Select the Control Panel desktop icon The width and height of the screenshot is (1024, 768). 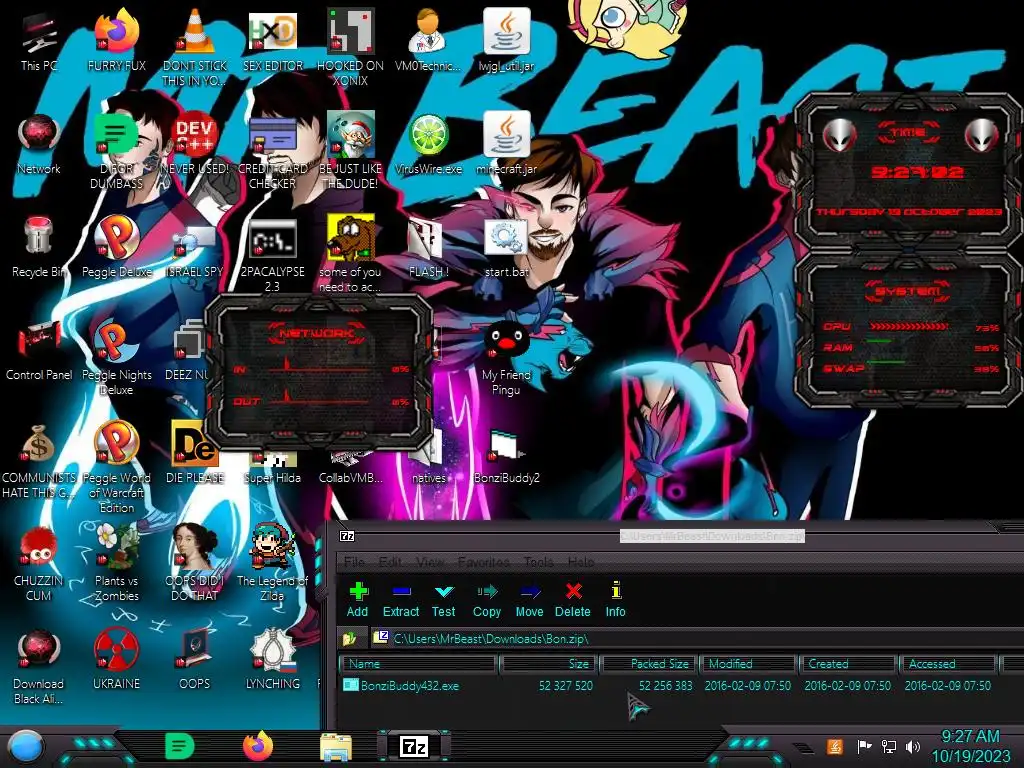point(39,351)
